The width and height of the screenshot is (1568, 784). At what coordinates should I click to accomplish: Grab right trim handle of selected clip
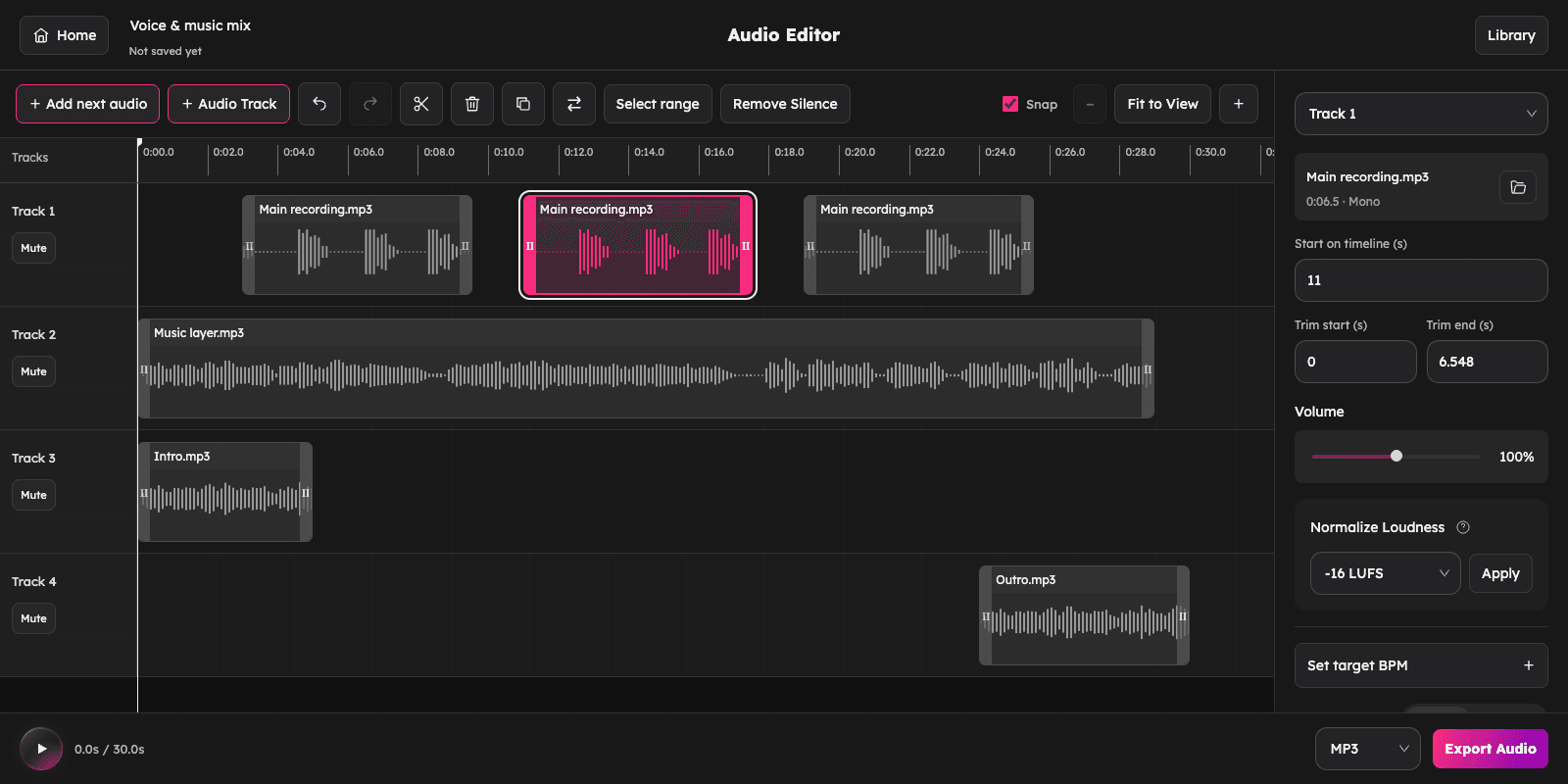pyautogui.click(x=746, y=246)
